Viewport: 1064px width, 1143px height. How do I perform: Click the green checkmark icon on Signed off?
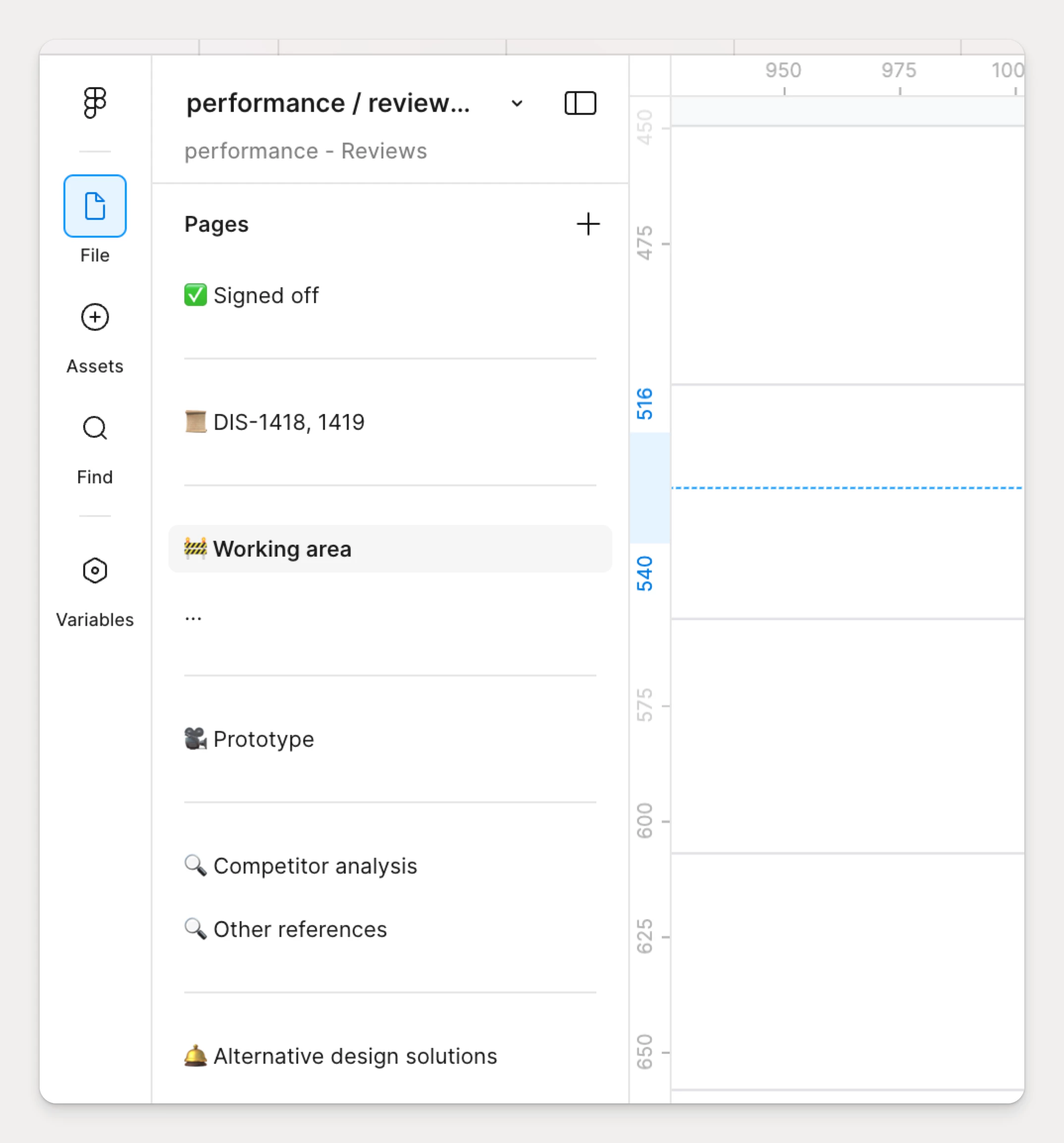tap(196, 295)
